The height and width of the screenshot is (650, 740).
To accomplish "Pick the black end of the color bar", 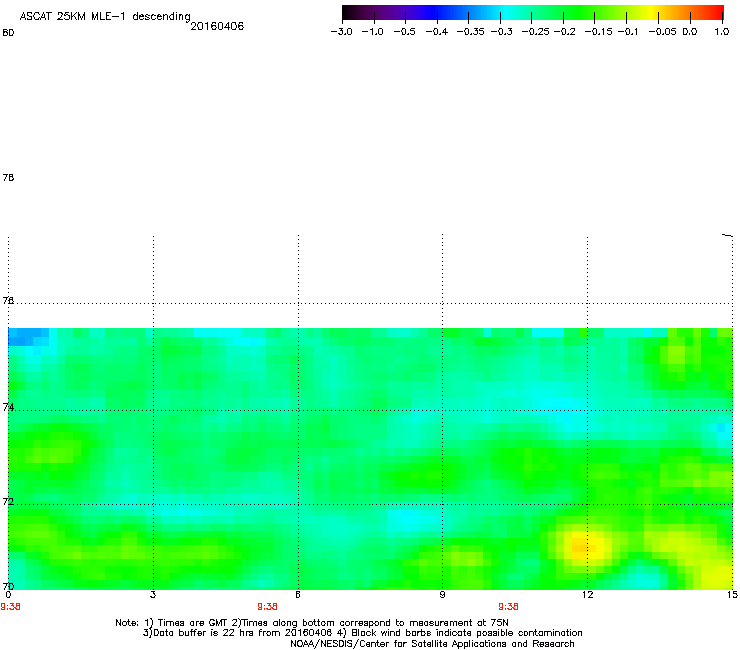I will [x=347, y=12].
